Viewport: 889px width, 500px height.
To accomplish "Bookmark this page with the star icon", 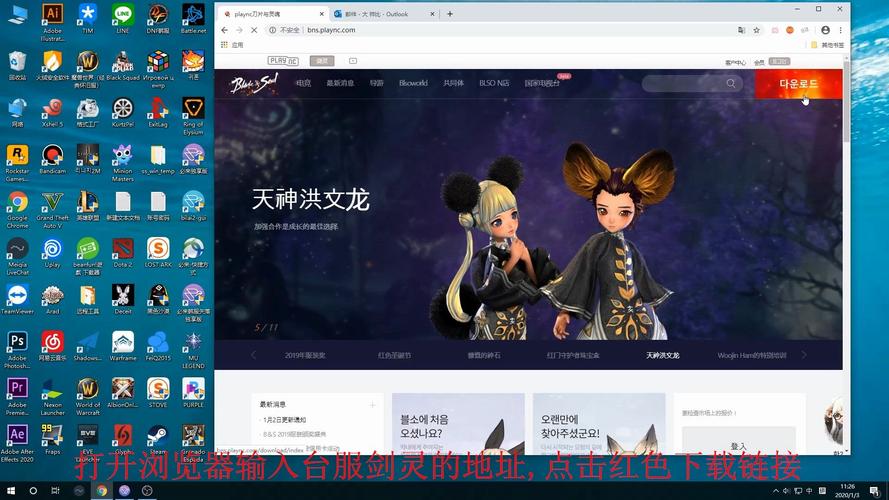I will [x=757, y=30].
